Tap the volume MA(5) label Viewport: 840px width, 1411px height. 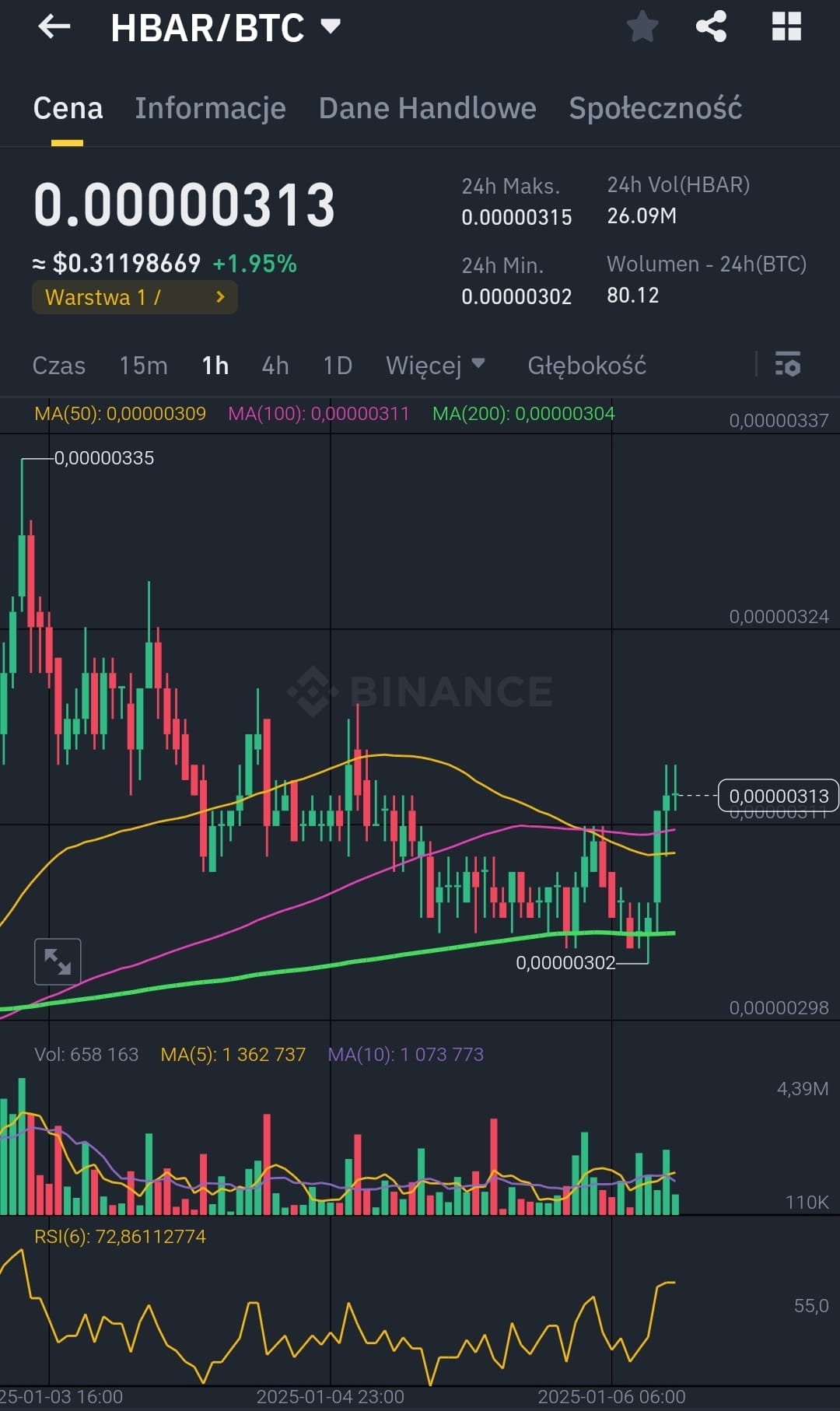pyautogui.click(x=233, y=1055)
